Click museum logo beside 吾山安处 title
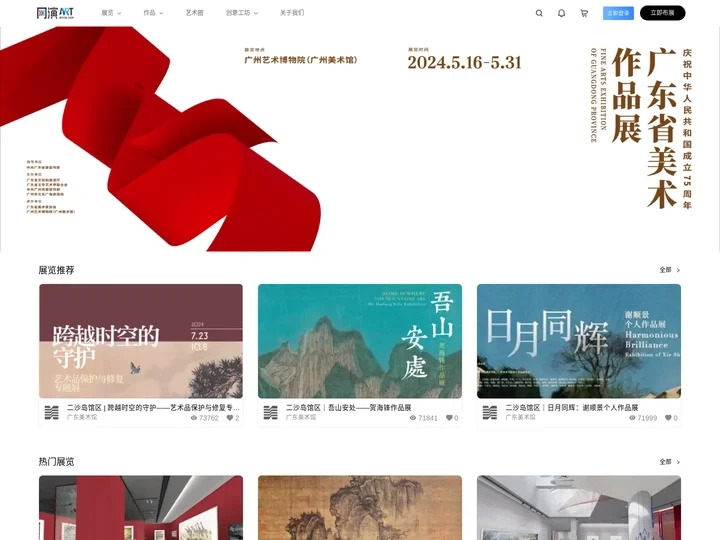This screenshot has width=720, height=540. [x=270, y=412]
